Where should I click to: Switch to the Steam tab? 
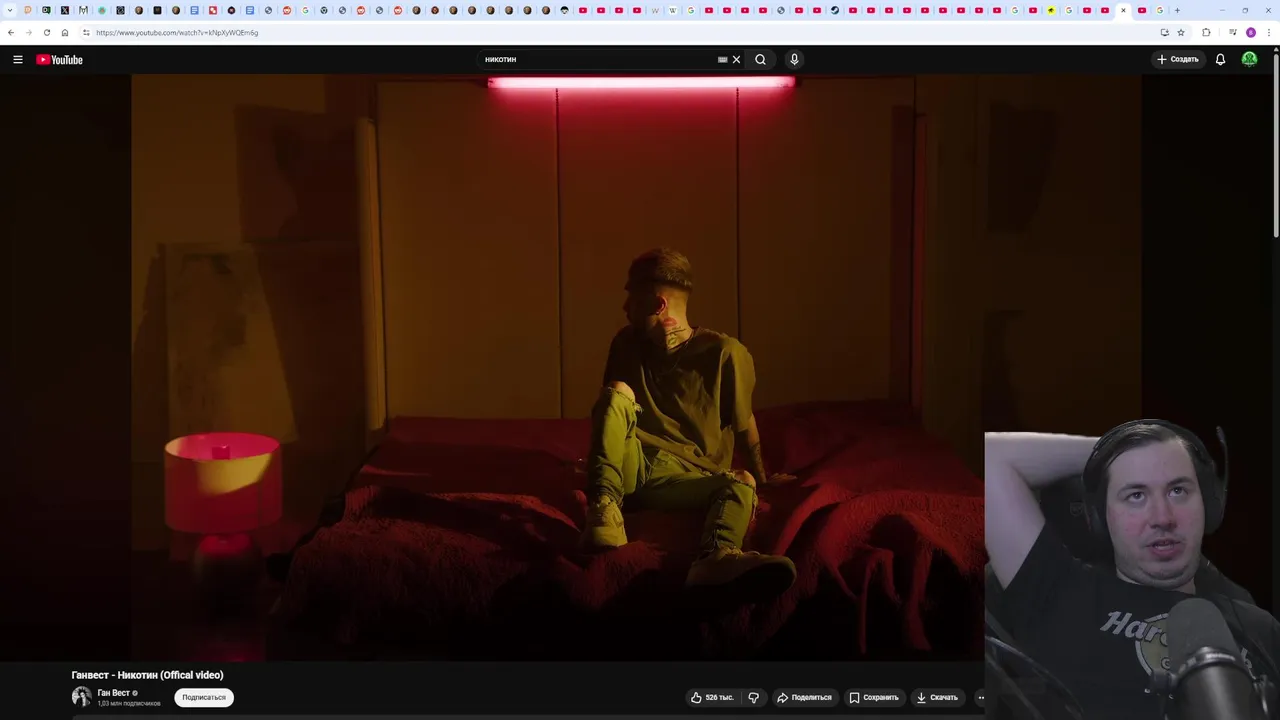coord(835,10)
